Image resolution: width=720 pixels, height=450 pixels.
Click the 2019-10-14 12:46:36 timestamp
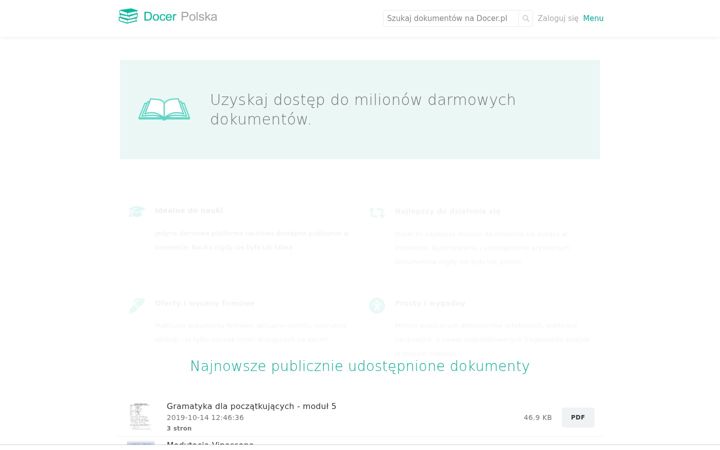click(x=205, y=417)
